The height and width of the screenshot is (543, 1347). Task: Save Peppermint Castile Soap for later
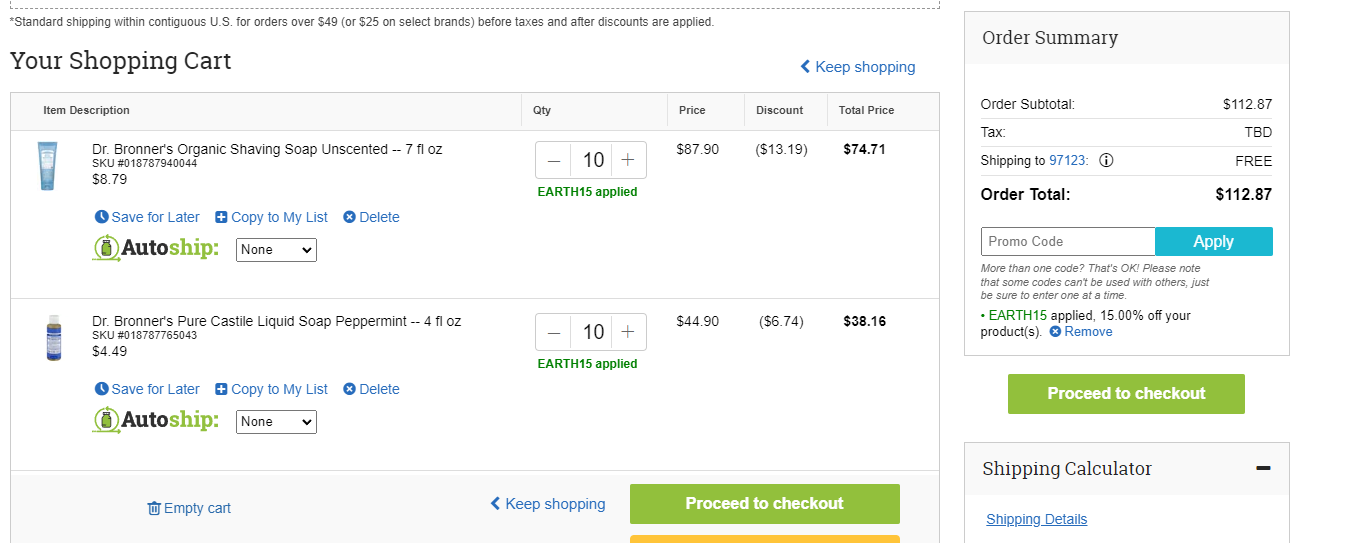click(x=147, y=389)
